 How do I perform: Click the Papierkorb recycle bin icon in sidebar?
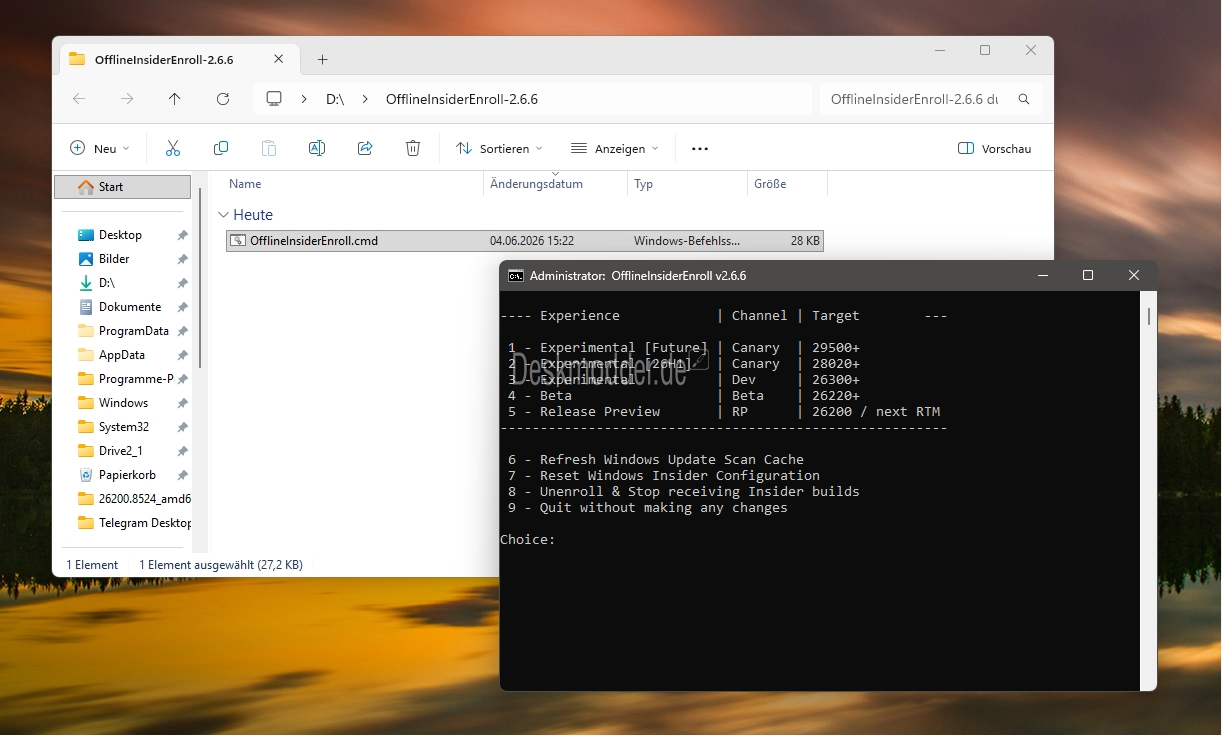86,475
